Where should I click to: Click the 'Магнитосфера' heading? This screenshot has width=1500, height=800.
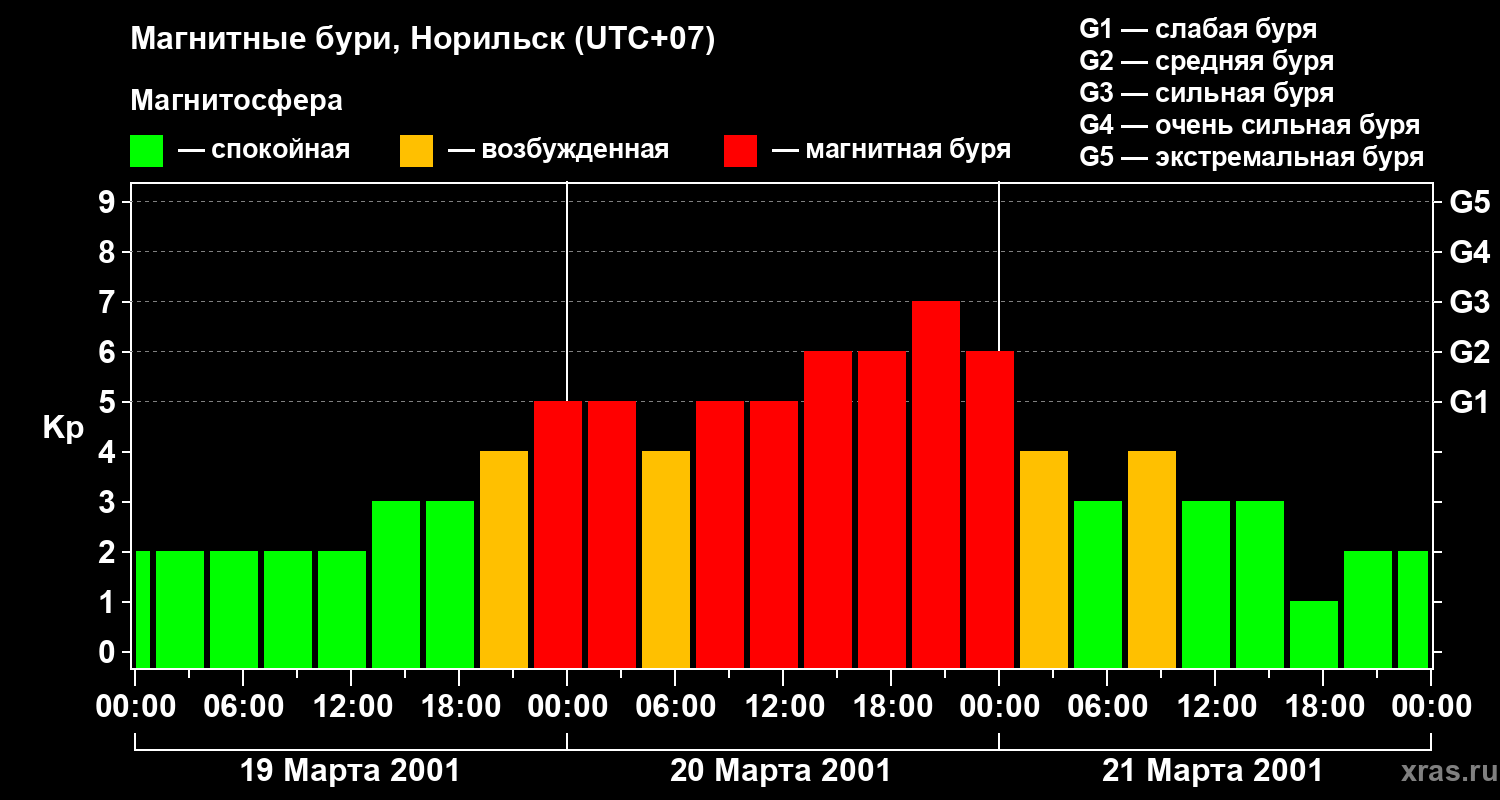click(236, 101)
